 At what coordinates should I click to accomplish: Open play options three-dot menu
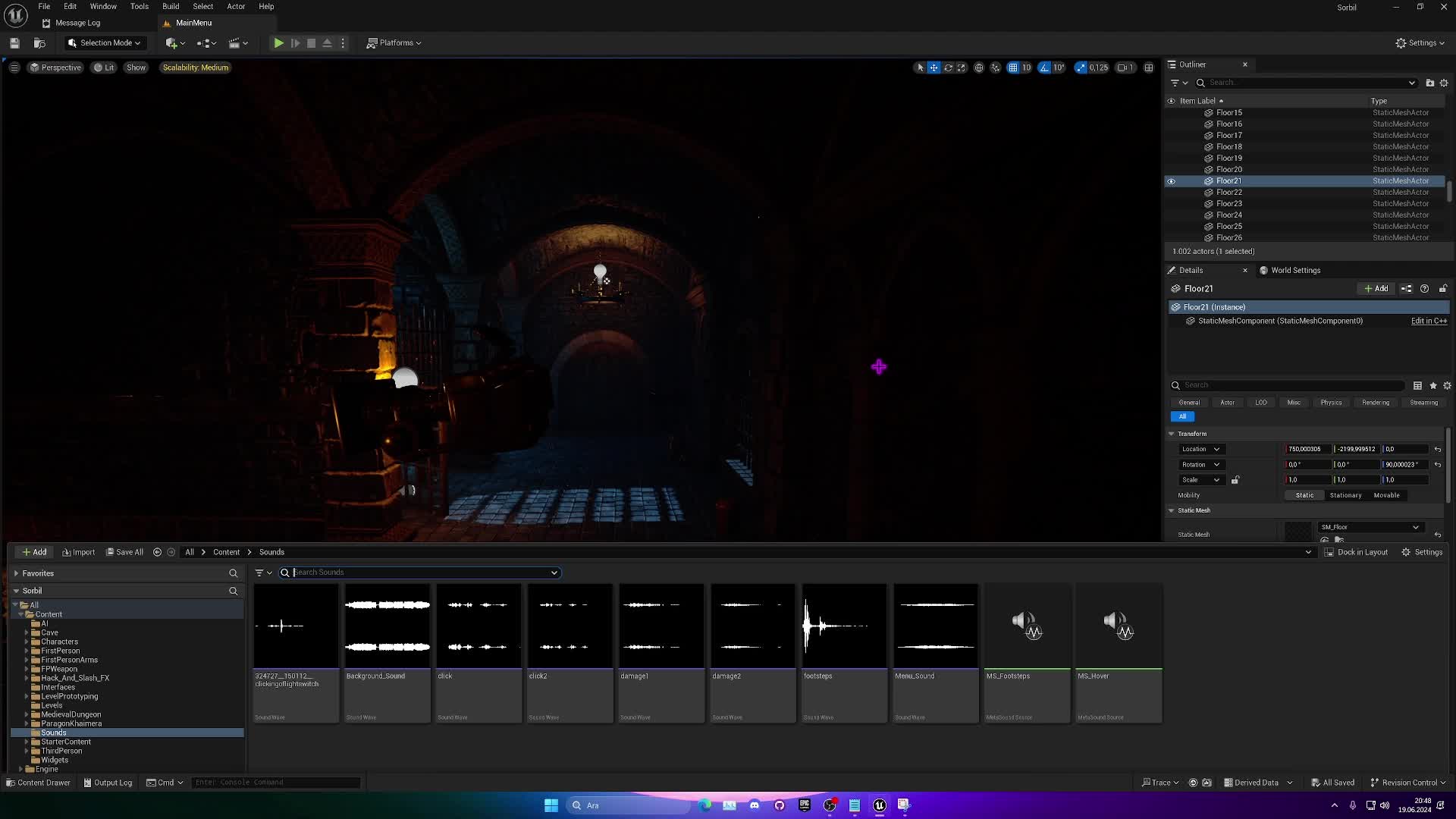(343, 43)
